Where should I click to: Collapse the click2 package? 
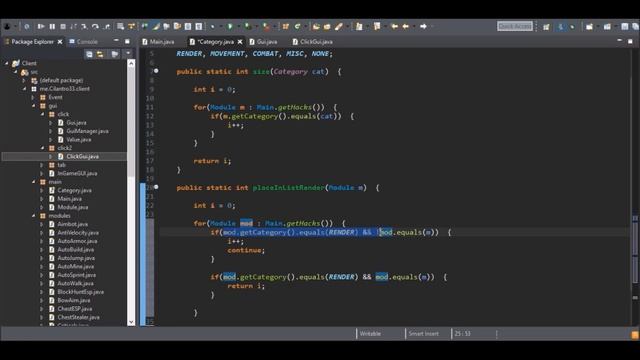pyautogui.click(x=42, y=148)
